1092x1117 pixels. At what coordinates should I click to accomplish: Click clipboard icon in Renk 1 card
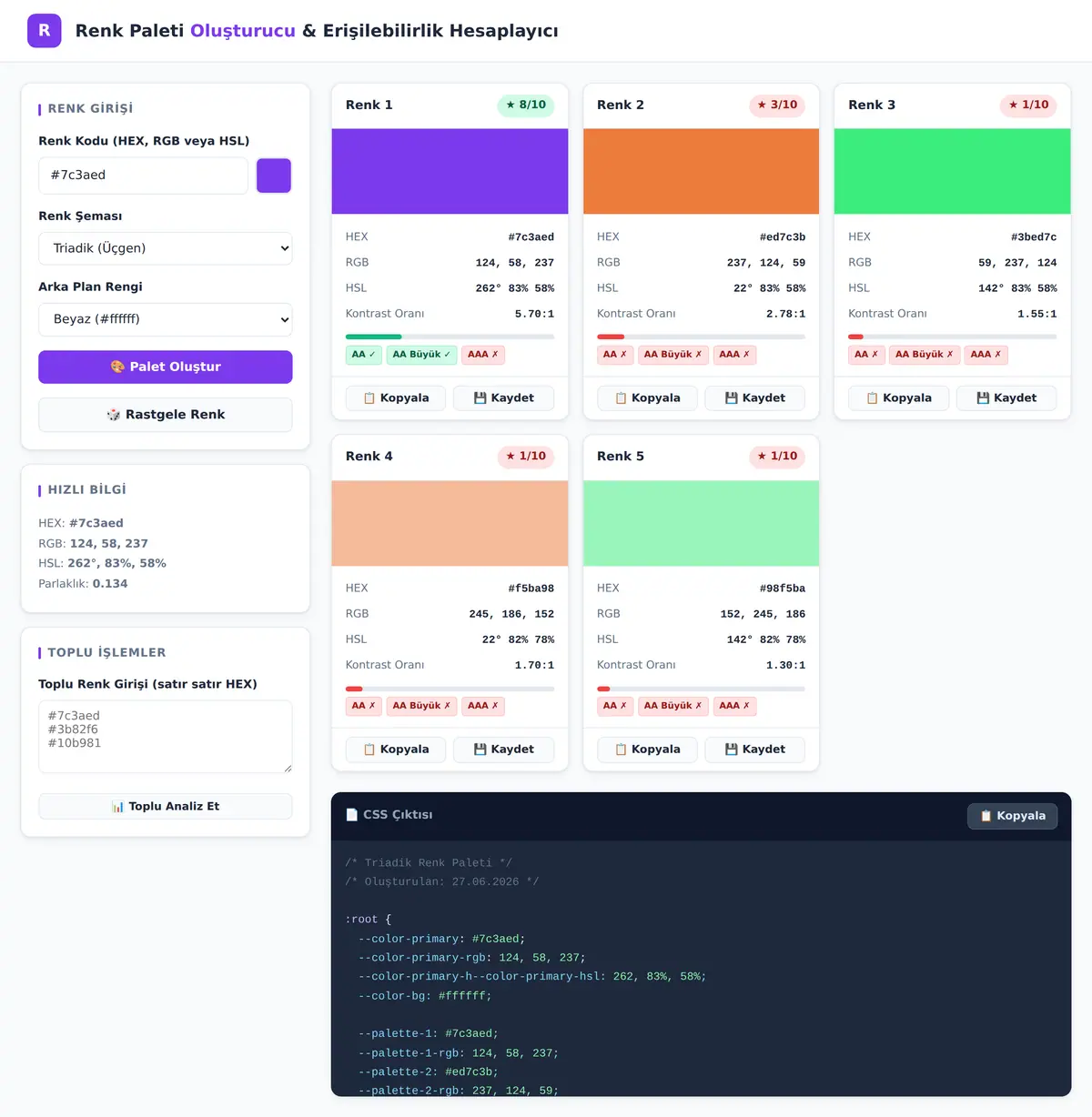(369, 398)
